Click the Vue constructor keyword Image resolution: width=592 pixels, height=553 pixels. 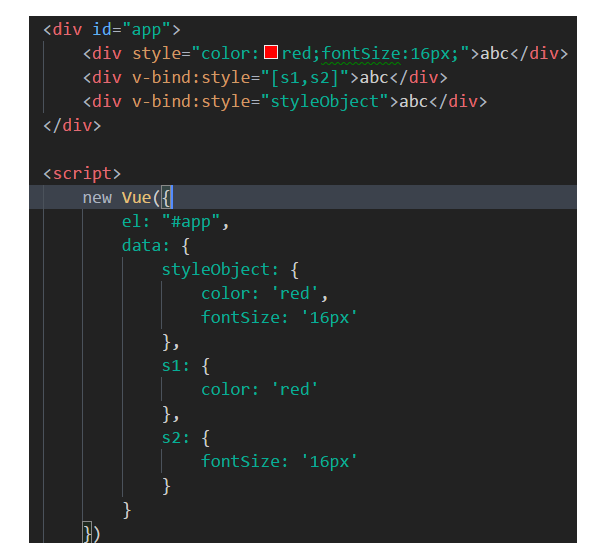[x=136, y=198]
